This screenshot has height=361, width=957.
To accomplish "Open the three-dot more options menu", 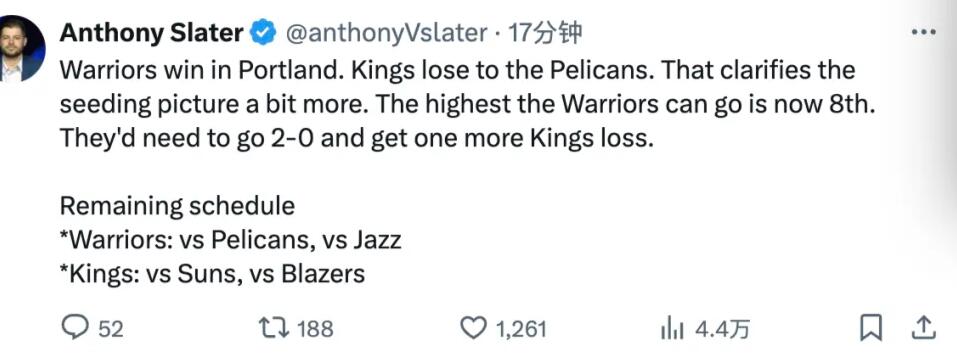I will coord(923,32).
